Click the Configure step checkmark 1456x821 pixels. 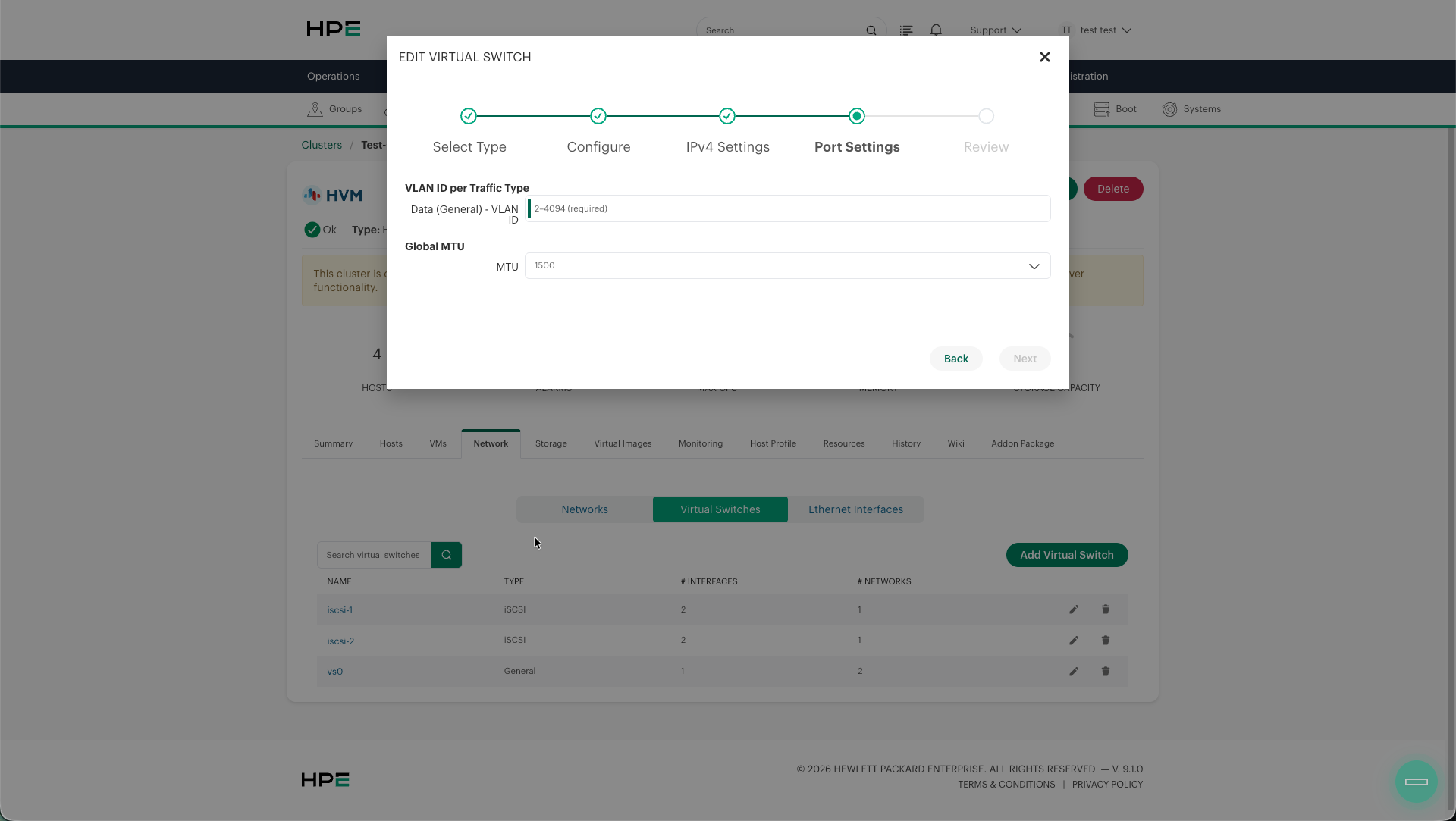point(598,116)
